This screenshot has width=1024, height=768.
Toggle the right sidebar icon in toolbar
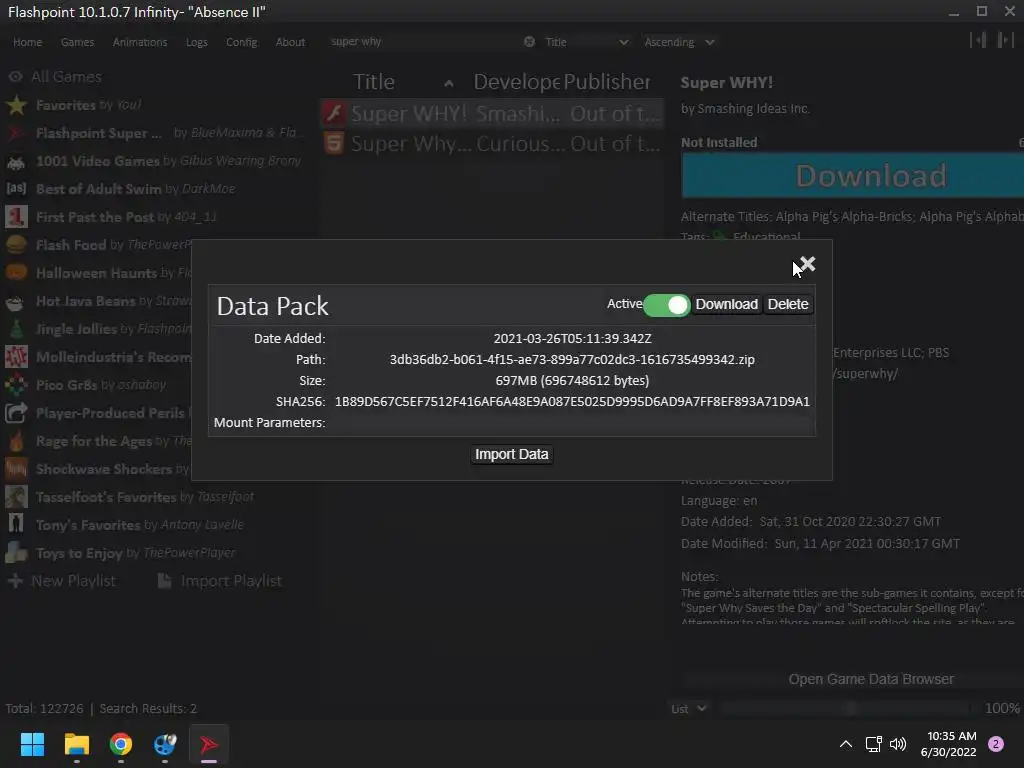pyautogui.click(x=1005, y=40)
